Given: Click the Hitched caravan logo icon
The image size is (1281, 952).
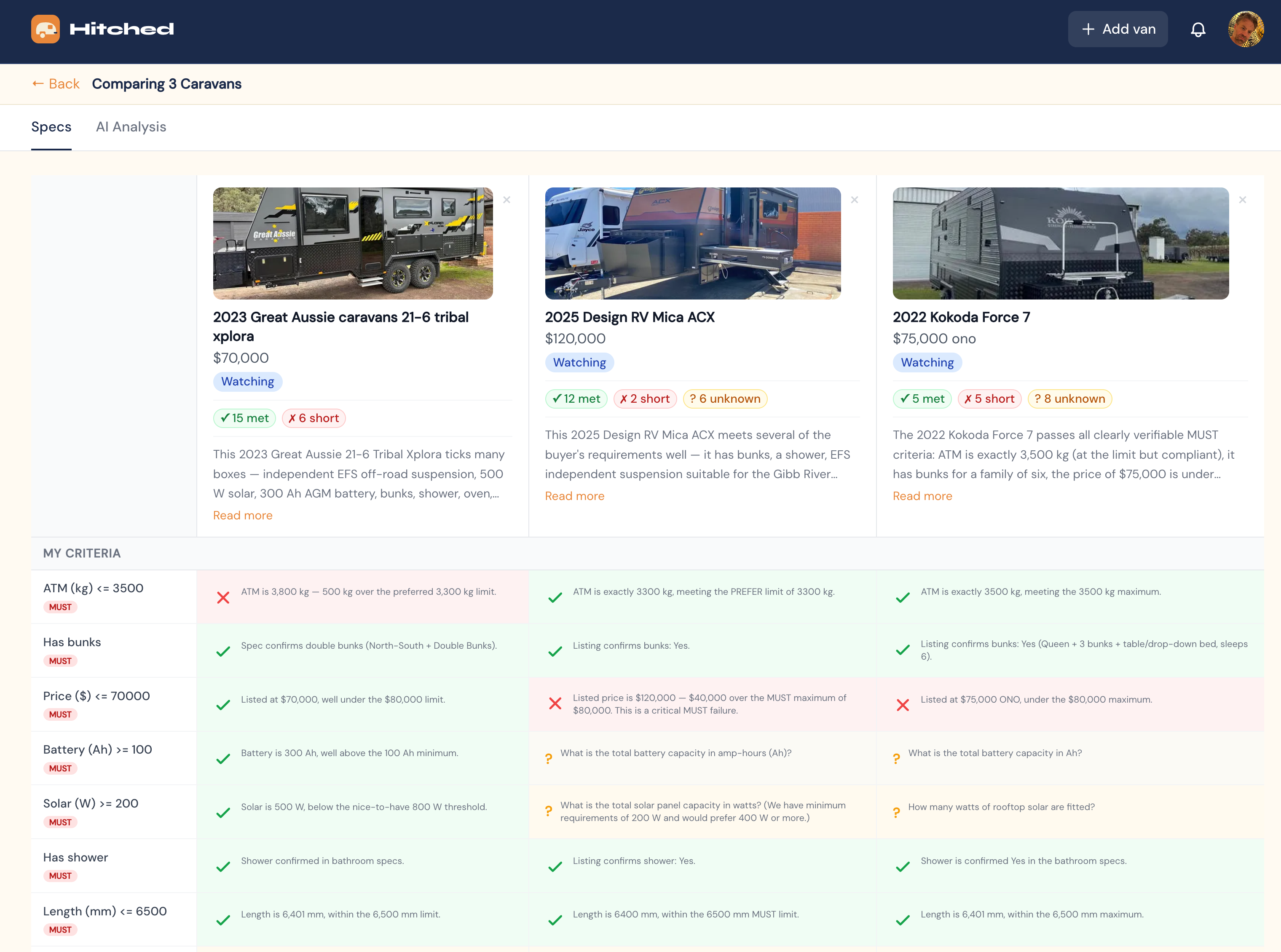Looking at the screenshot, I should pyautogui.click(x=46, y=29).
